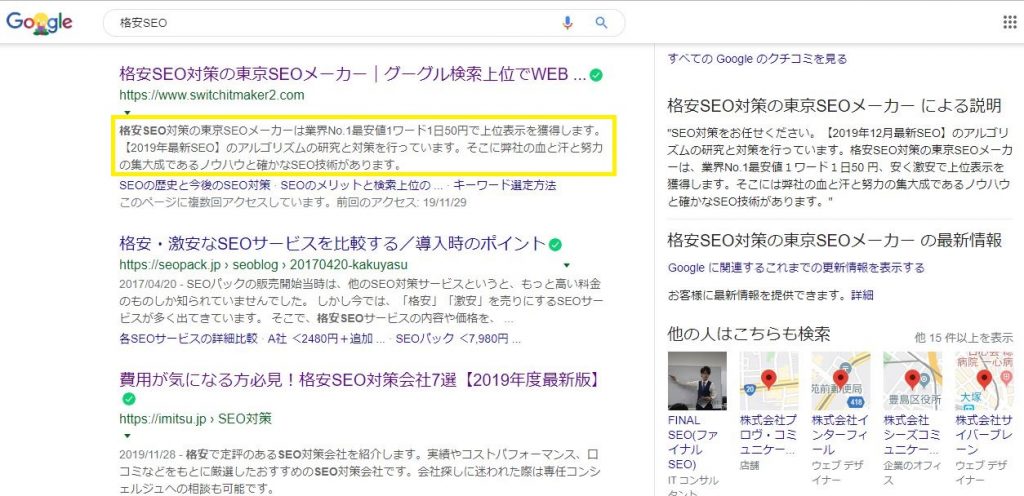
Task: Click https://imitsu.jp › SEO対策 breadcrumb
Action: [x=195, y=418]
